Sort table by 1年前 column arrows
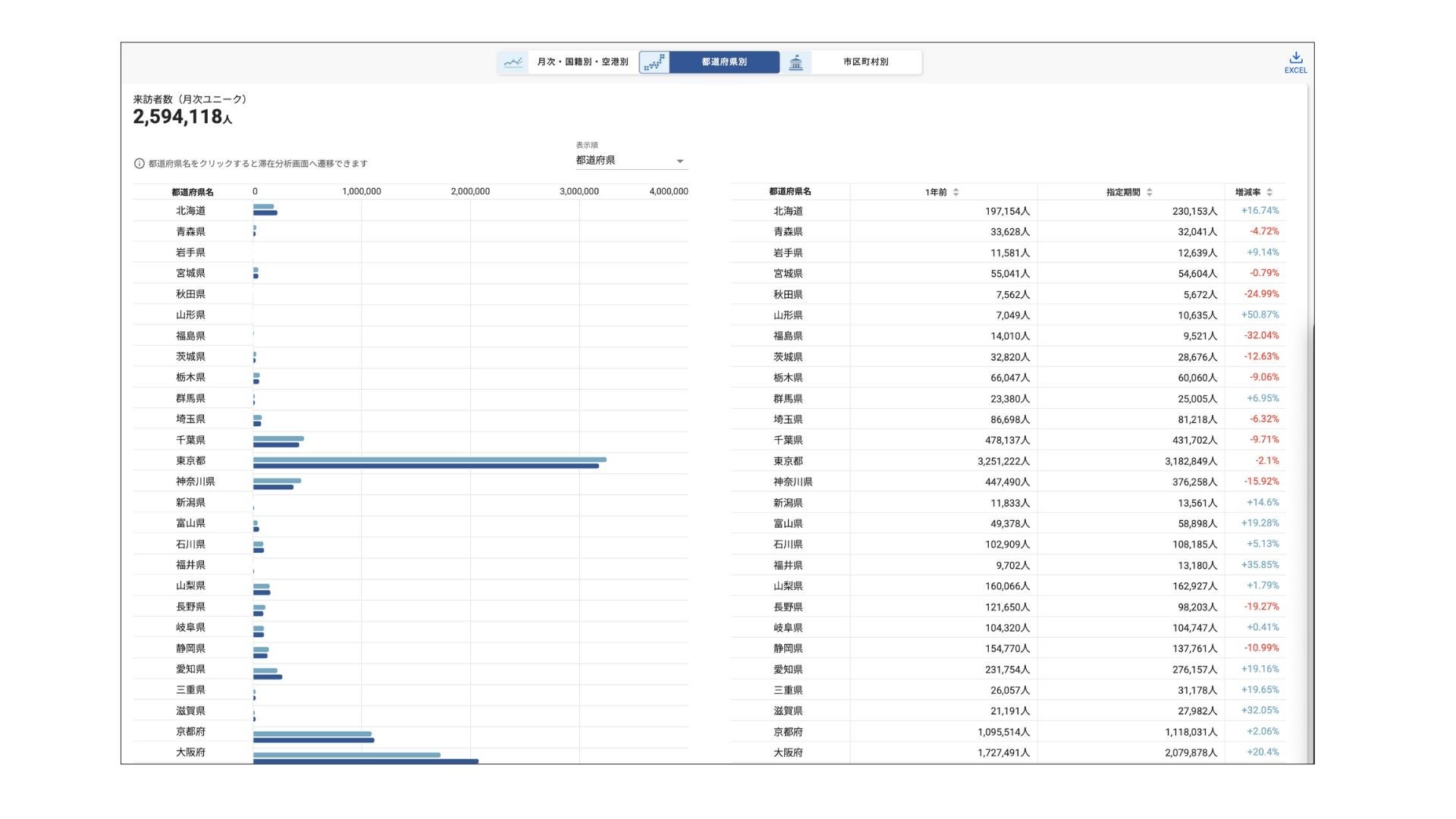 [x=956, y=193]
